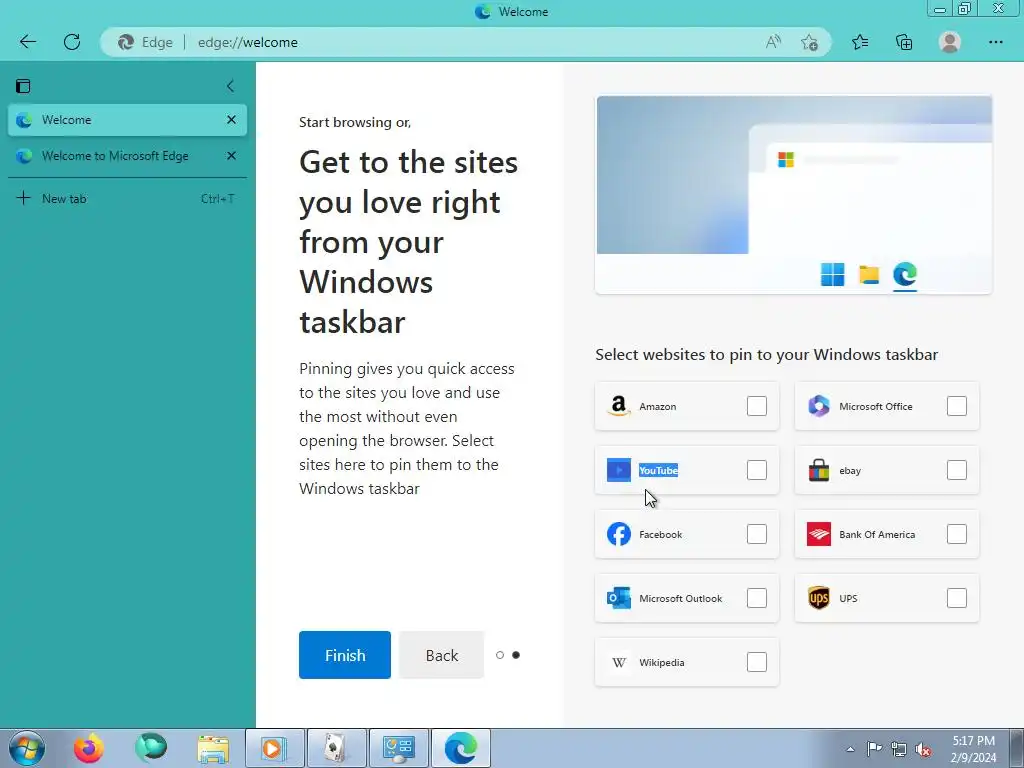Image resolution: width=1024 pixels, height=768 pixels.
Task: Open the Solitaire cards taskbar icon
Action: pos(336,748)
